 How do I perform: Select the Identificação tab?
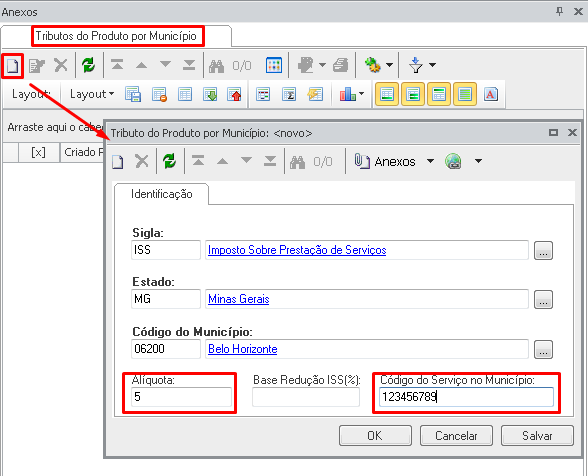[x=162, y=194]
